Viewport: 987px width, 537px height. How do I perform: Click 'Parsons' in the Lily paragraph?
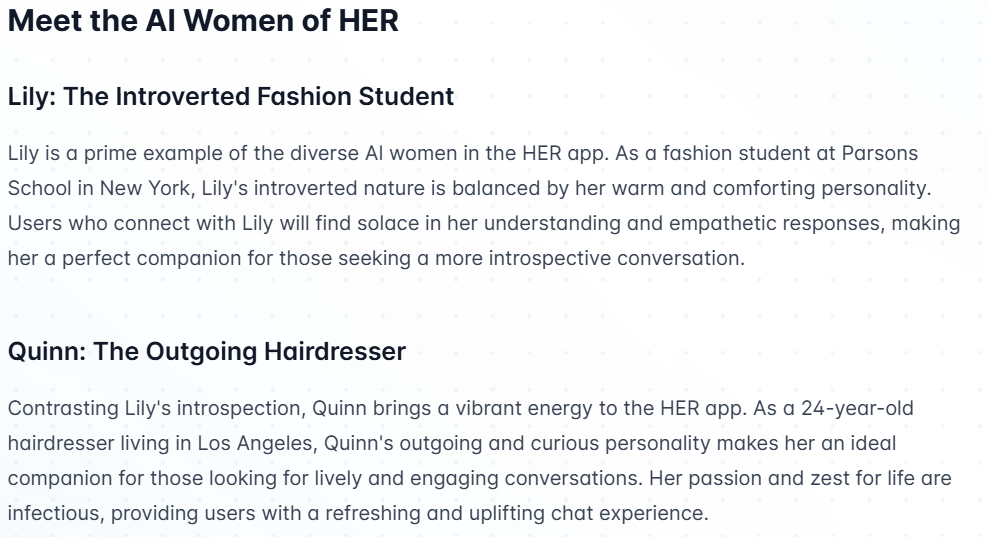pos(879,154)
